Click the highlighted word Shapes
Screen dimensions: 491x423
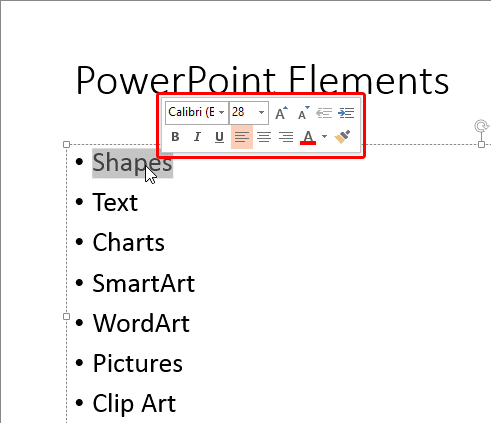[132, 162]
